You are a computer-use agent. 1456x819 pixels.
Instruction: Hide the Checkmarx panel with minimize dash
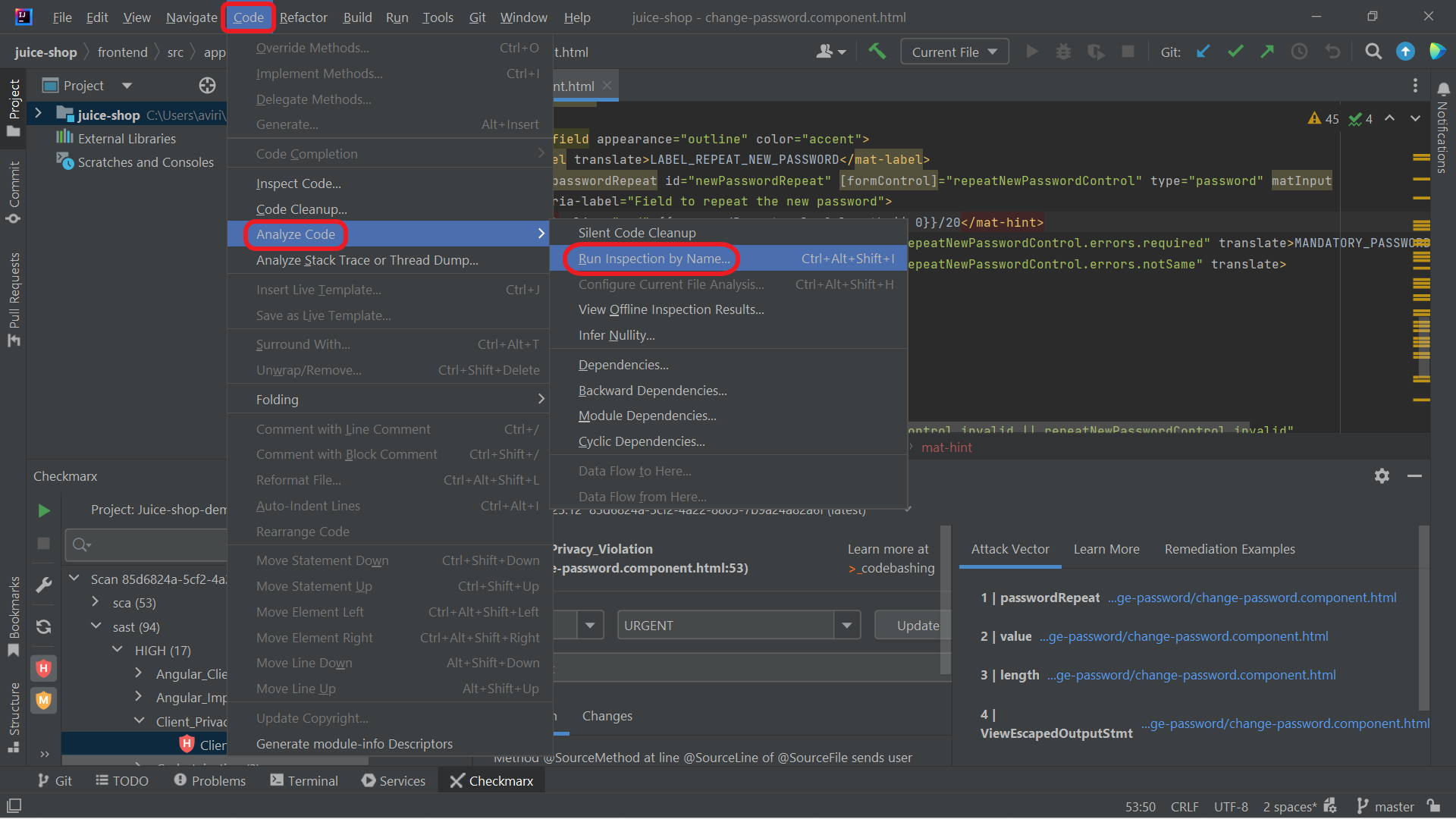pos(1414,475)
